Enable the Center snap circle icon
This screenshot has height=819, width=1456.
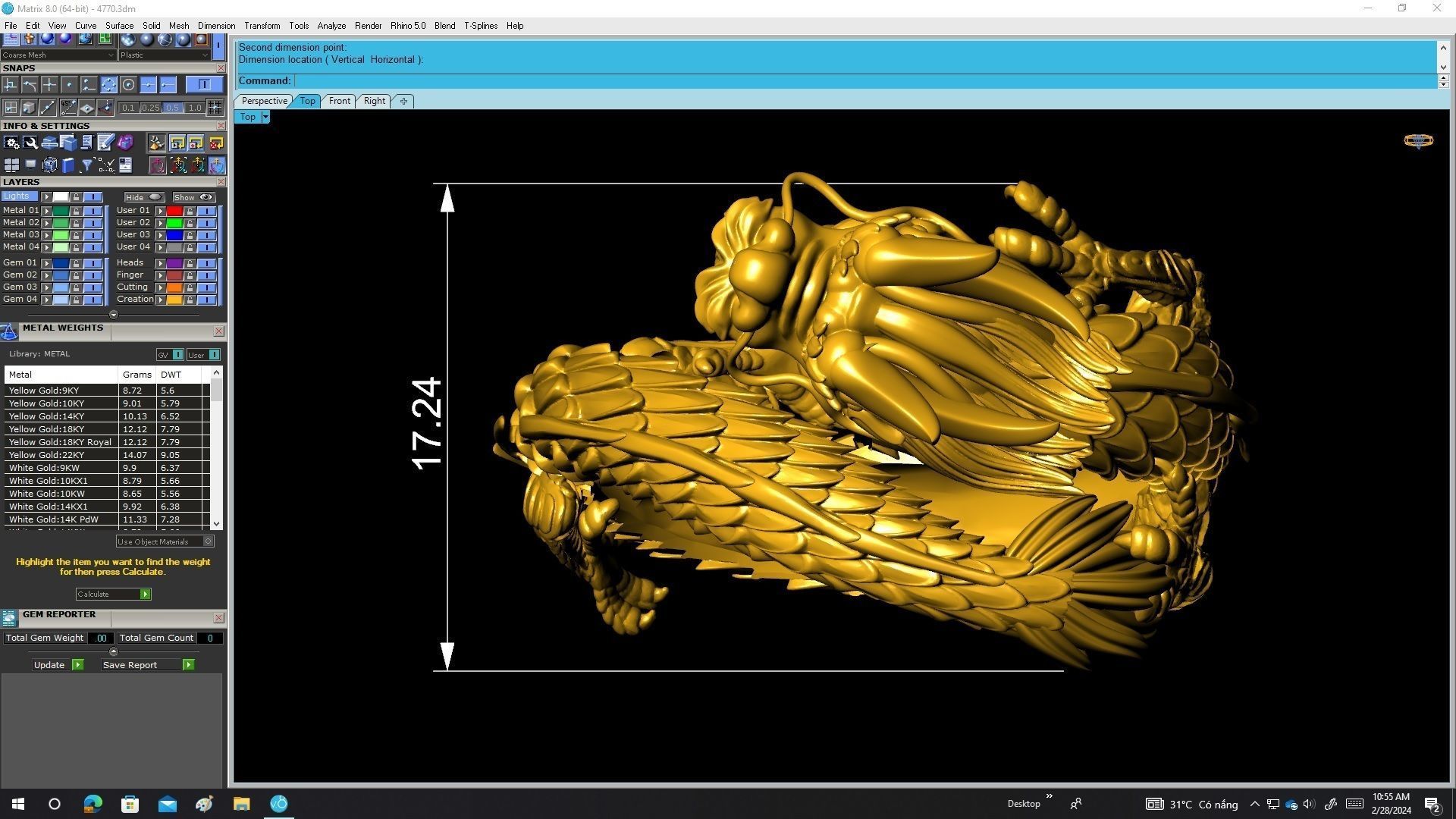tap(128, 85)
